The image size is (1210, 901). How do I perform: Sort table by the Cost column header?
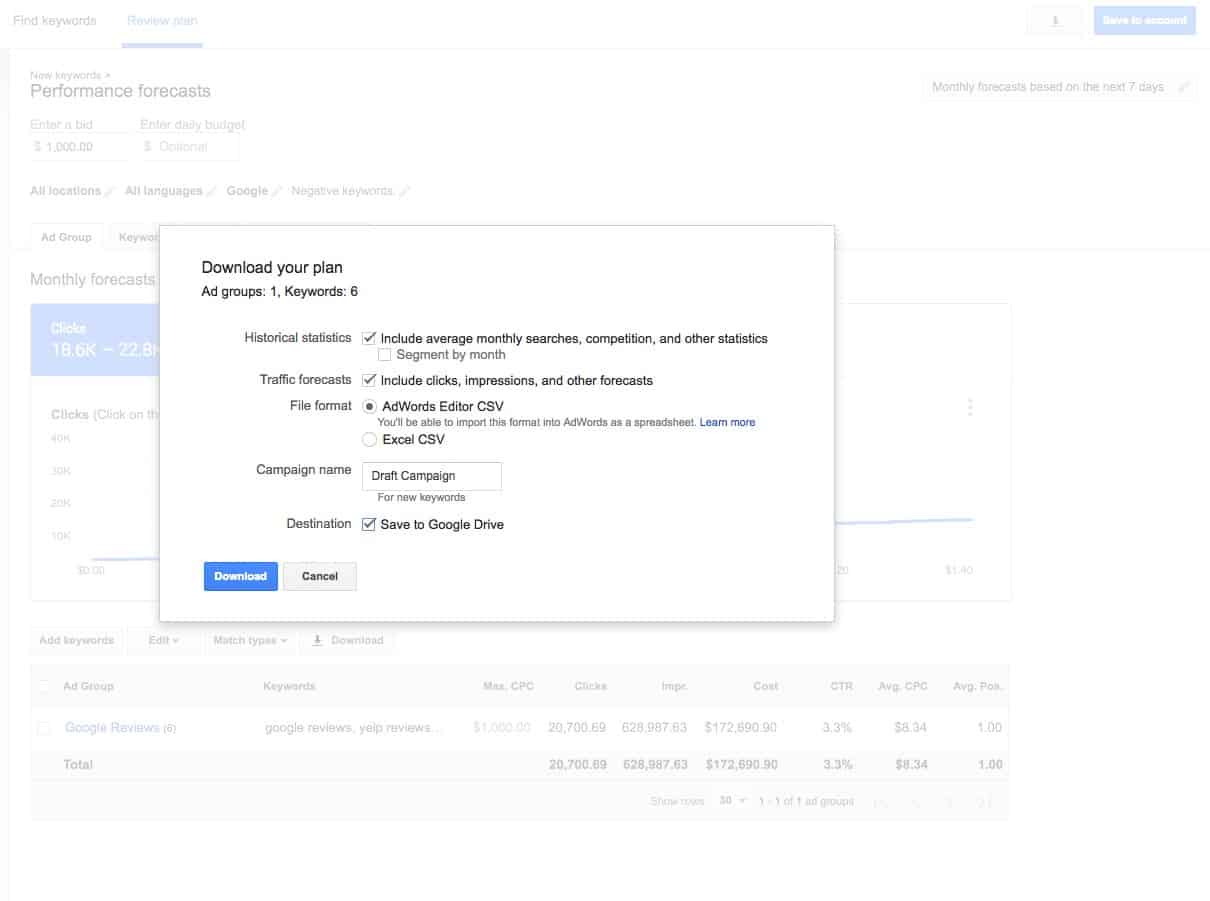[x=765, y=686]
